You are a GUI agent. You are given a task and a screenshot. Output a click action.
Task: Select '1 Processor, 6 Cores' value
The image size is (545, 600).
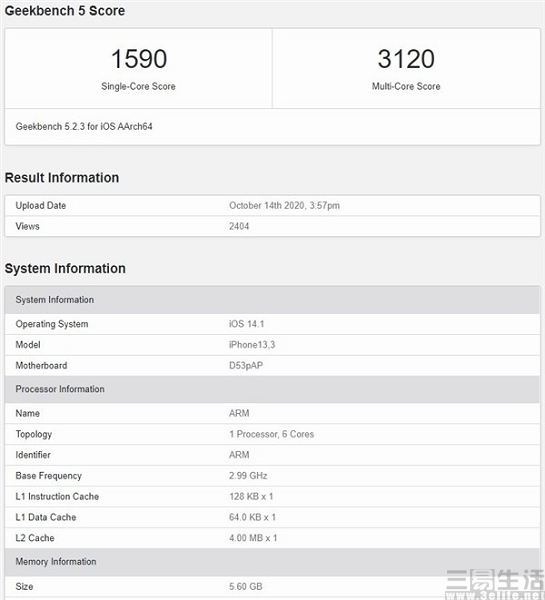271,434
